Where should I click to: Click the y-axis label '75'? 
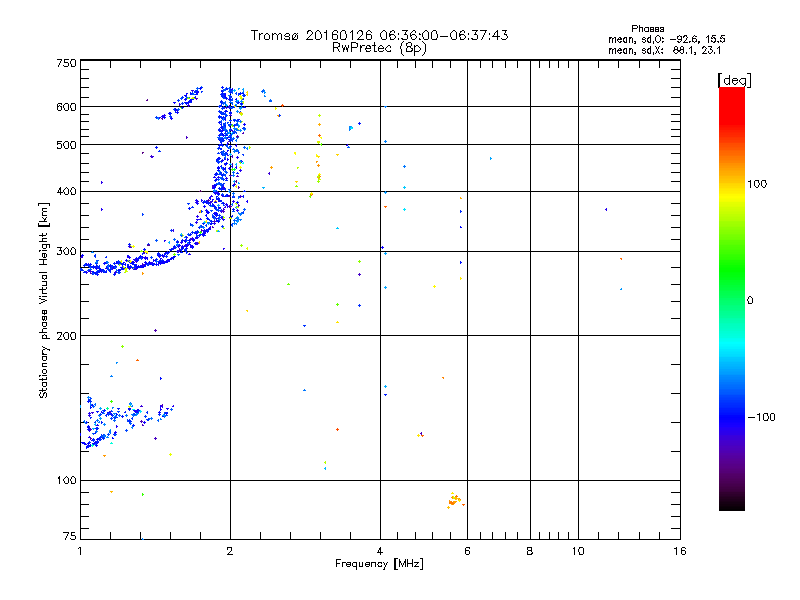(70, 536)
